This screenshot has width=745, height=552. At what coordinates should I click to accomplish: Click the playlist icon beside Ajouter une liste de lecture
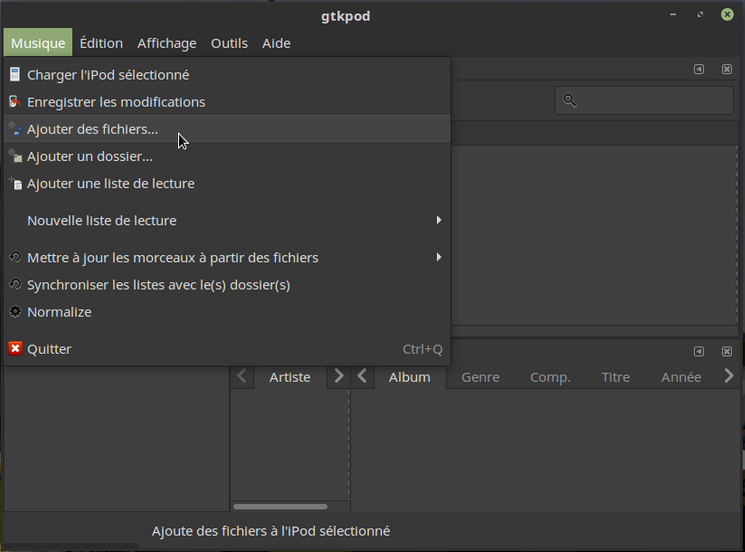(x=15, y=183)
